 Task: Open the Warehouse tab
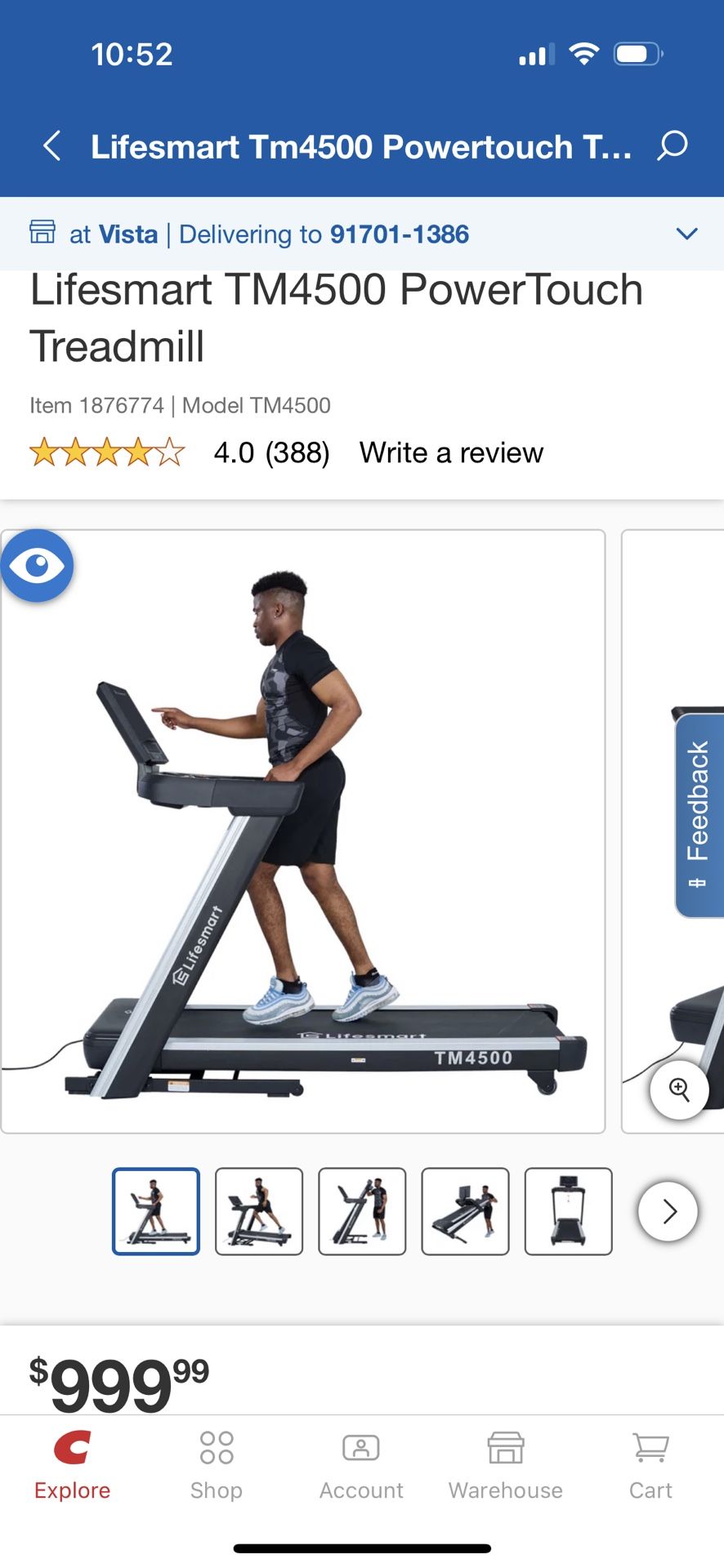[x=505, y=1467]
